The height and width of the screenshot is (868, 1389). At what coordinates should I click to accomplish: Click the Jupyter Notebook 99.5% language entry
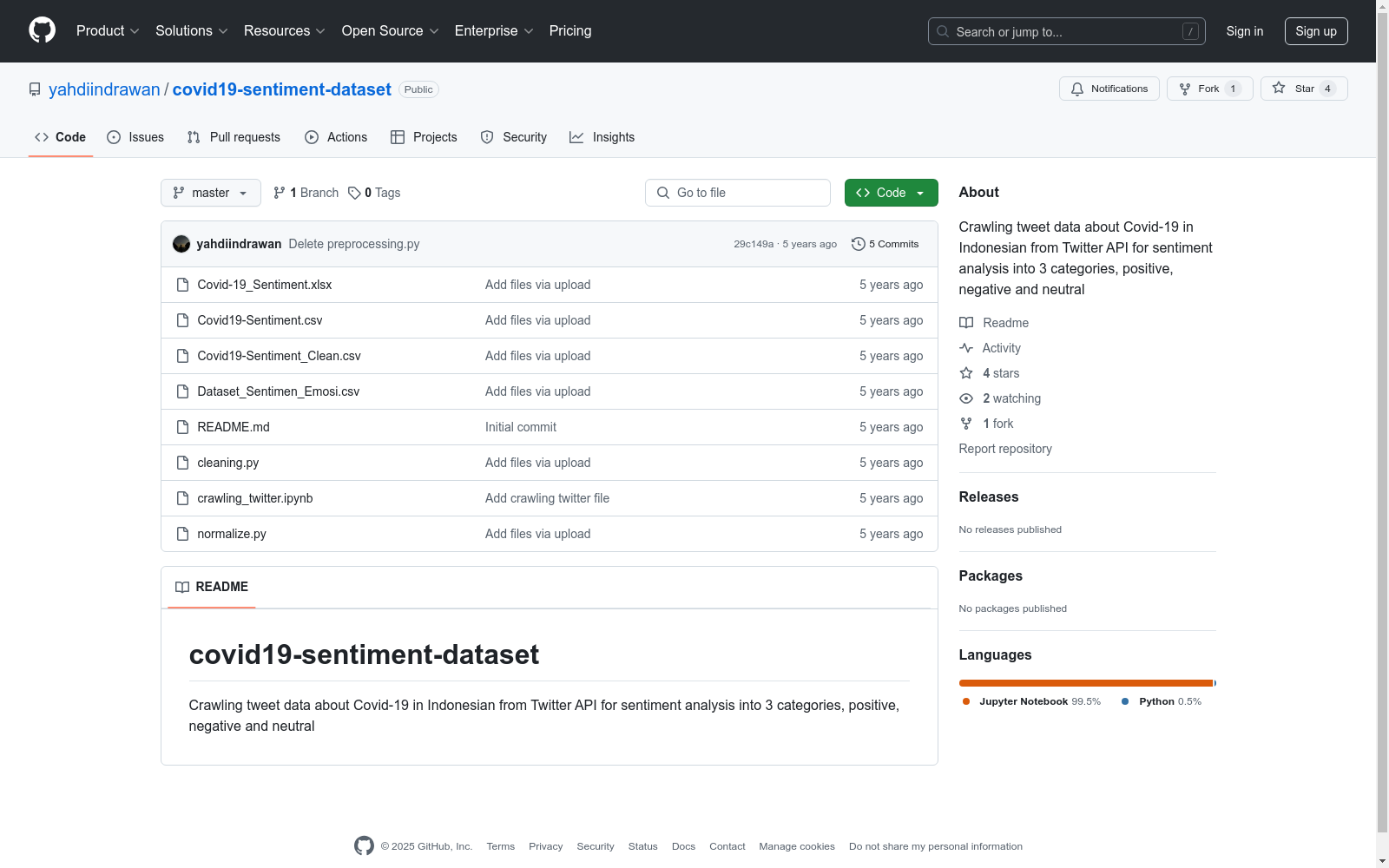pos(1031,701)
